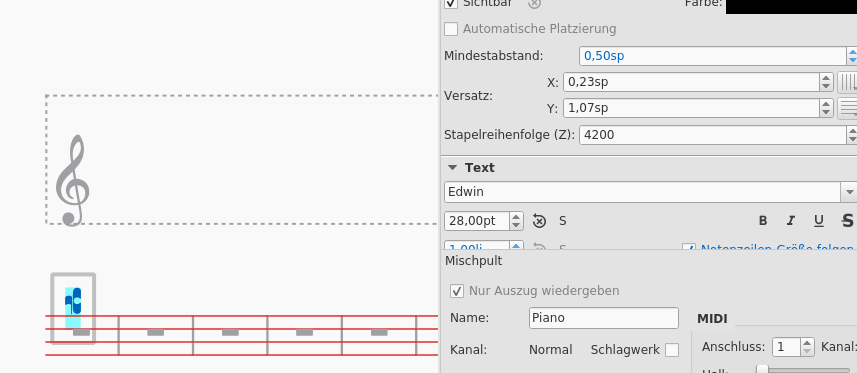Apply strikethrough text formatting
The height and width of the screenshot is (373, 857).
click(848, 221)
